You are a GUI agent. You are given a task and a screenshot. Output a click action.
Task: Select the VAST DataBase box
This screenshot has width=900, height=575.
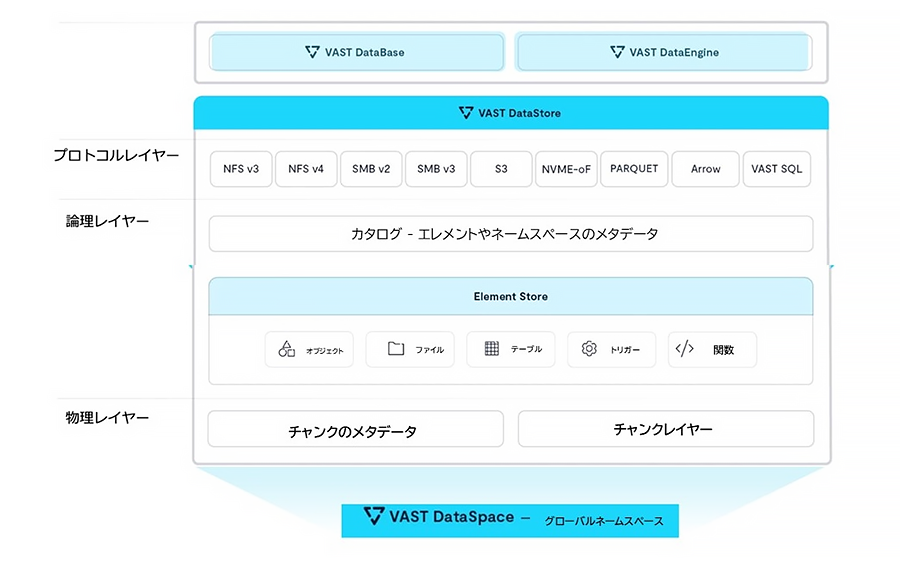[x=357, y=52]
